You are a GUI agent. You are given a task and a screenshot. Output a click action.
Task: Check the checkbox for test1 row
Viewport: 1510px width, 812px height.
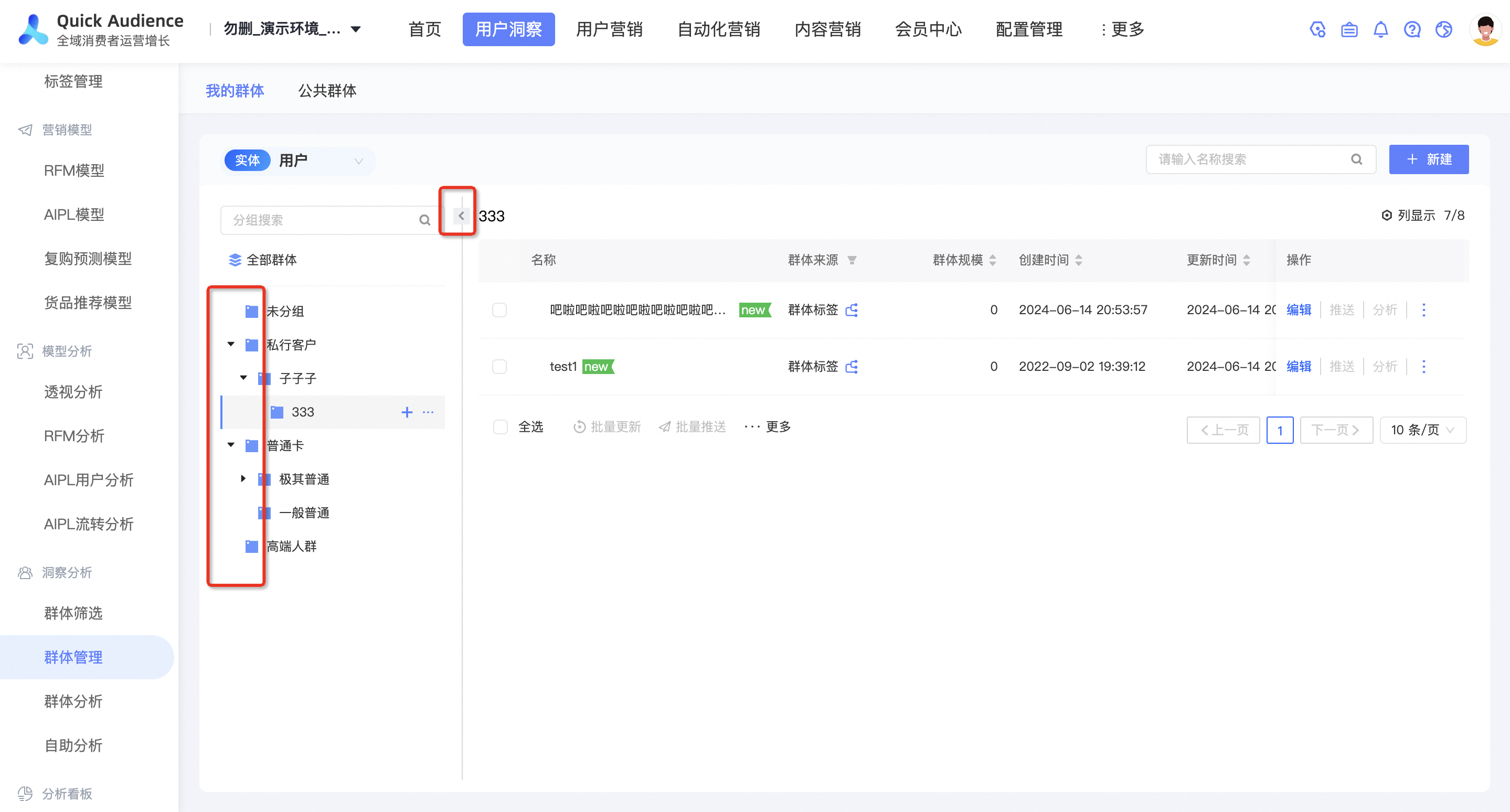pyautogui.click(x=499, y=367)
